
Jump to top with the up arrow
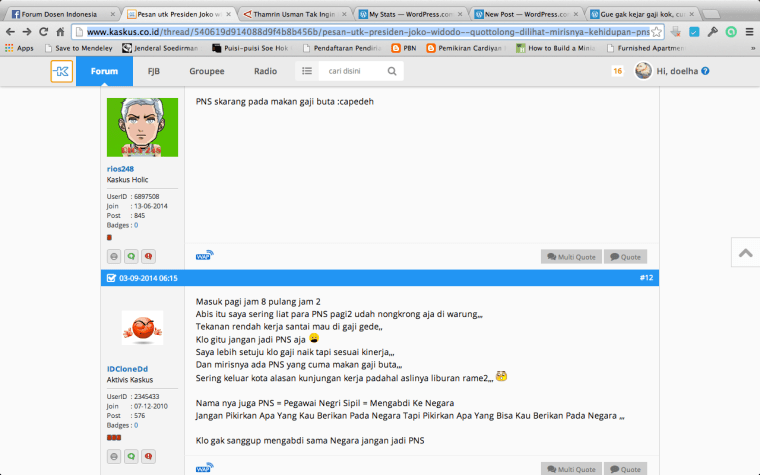[x=745, y=253]
